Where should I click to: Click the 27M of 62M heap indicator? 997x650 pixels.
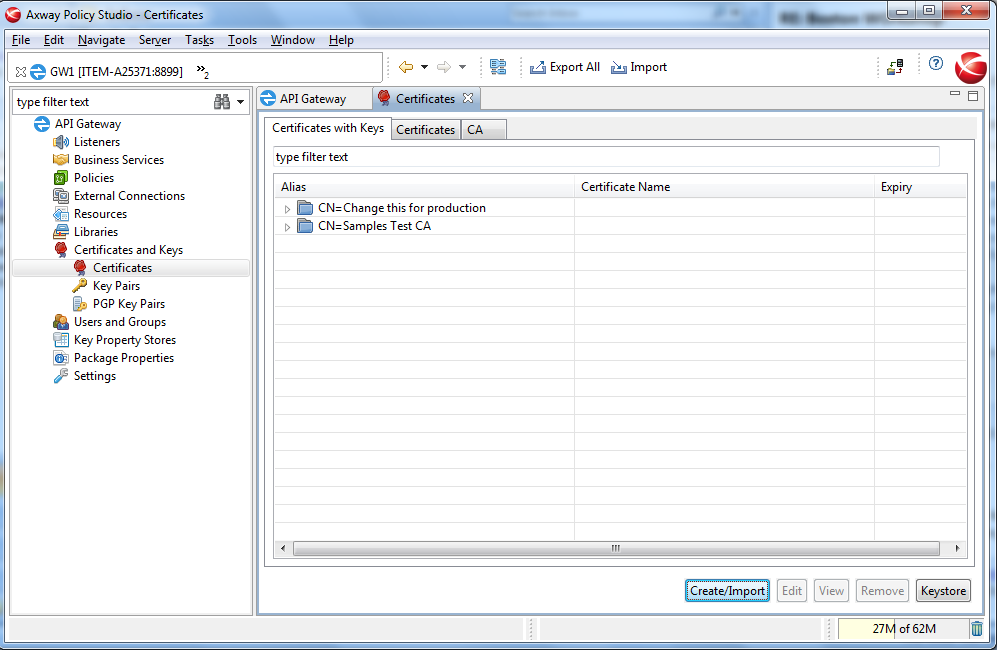(x=903, y=628)
